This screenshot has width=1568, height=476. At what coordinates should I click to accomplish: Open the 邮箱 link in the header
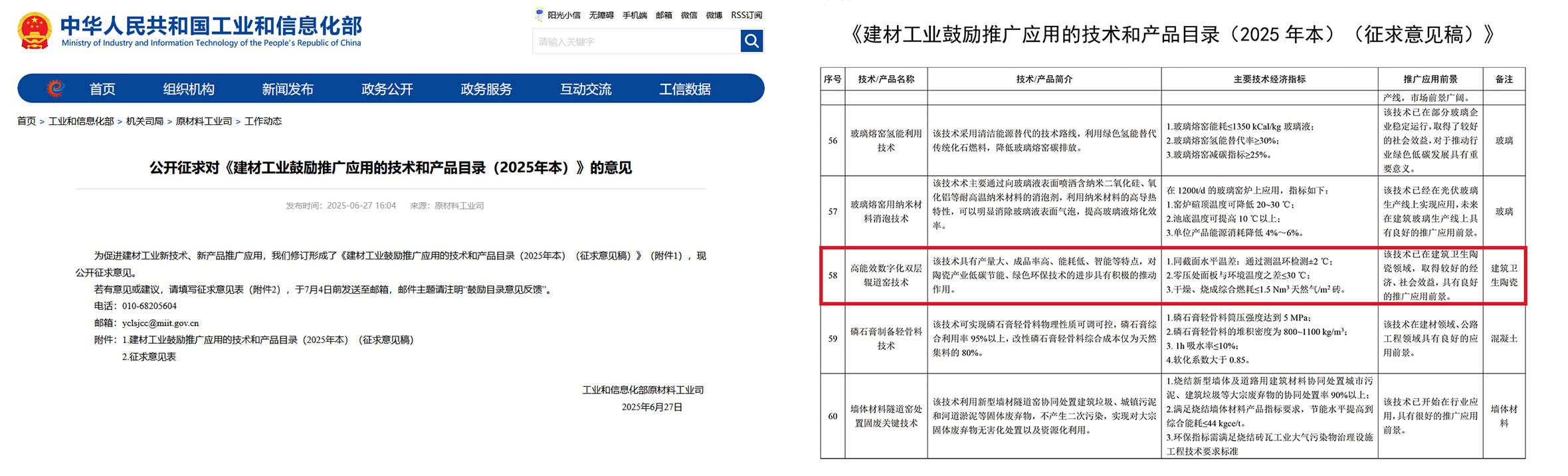click(664, 15)
